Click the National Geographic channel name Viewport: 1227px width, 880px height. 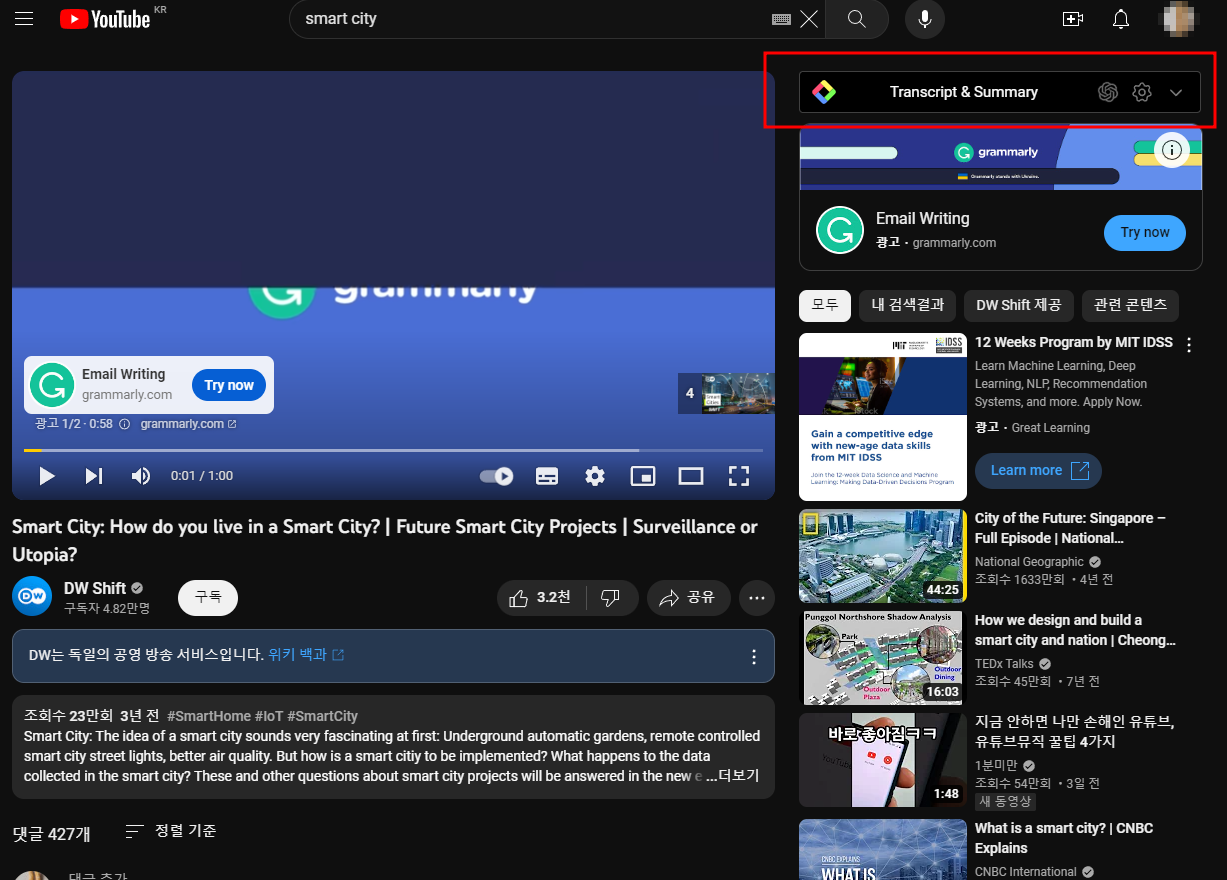pyautogui.click(x=1029, y=562)
